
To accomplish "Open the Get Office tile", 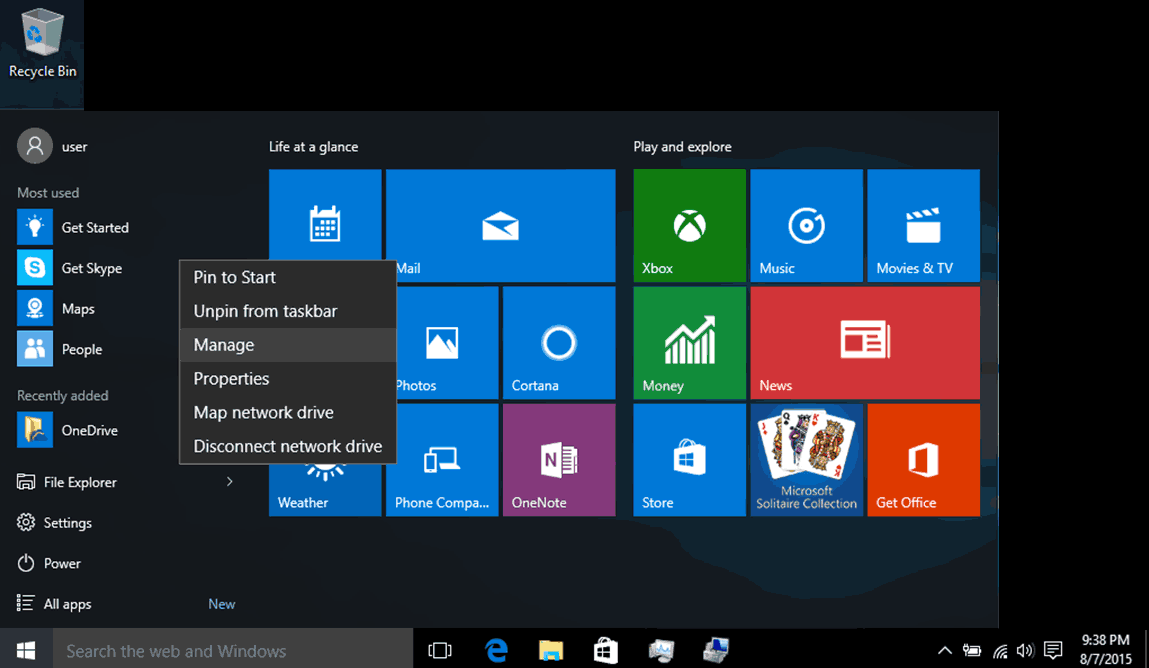I will (x=923, y=460).
